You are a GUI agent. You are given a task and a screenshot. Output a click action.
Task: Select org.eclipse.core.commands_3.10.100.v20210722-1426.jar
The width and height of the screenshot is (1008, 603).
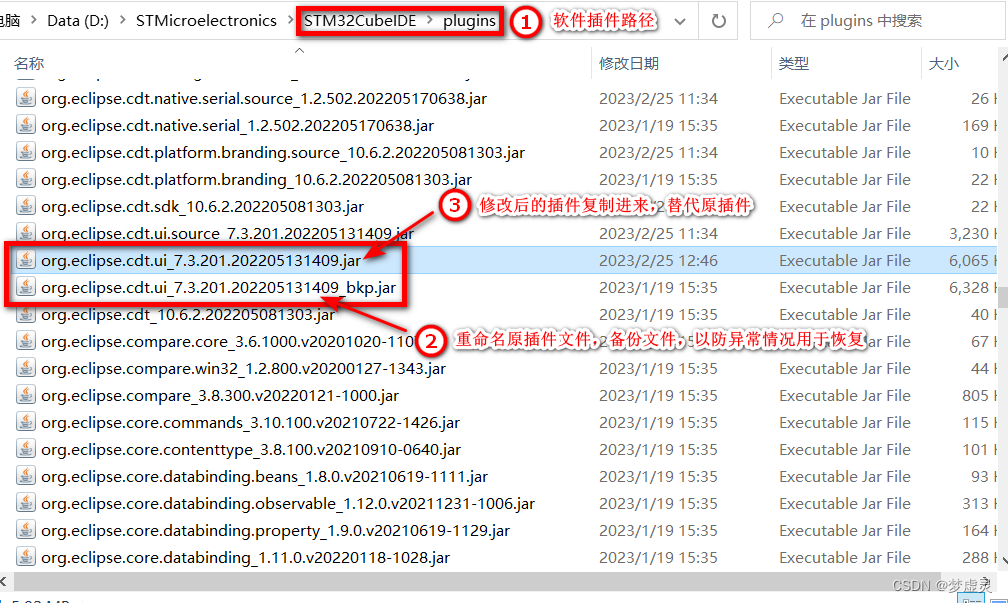pyautogui.click(x=250, y=422)
